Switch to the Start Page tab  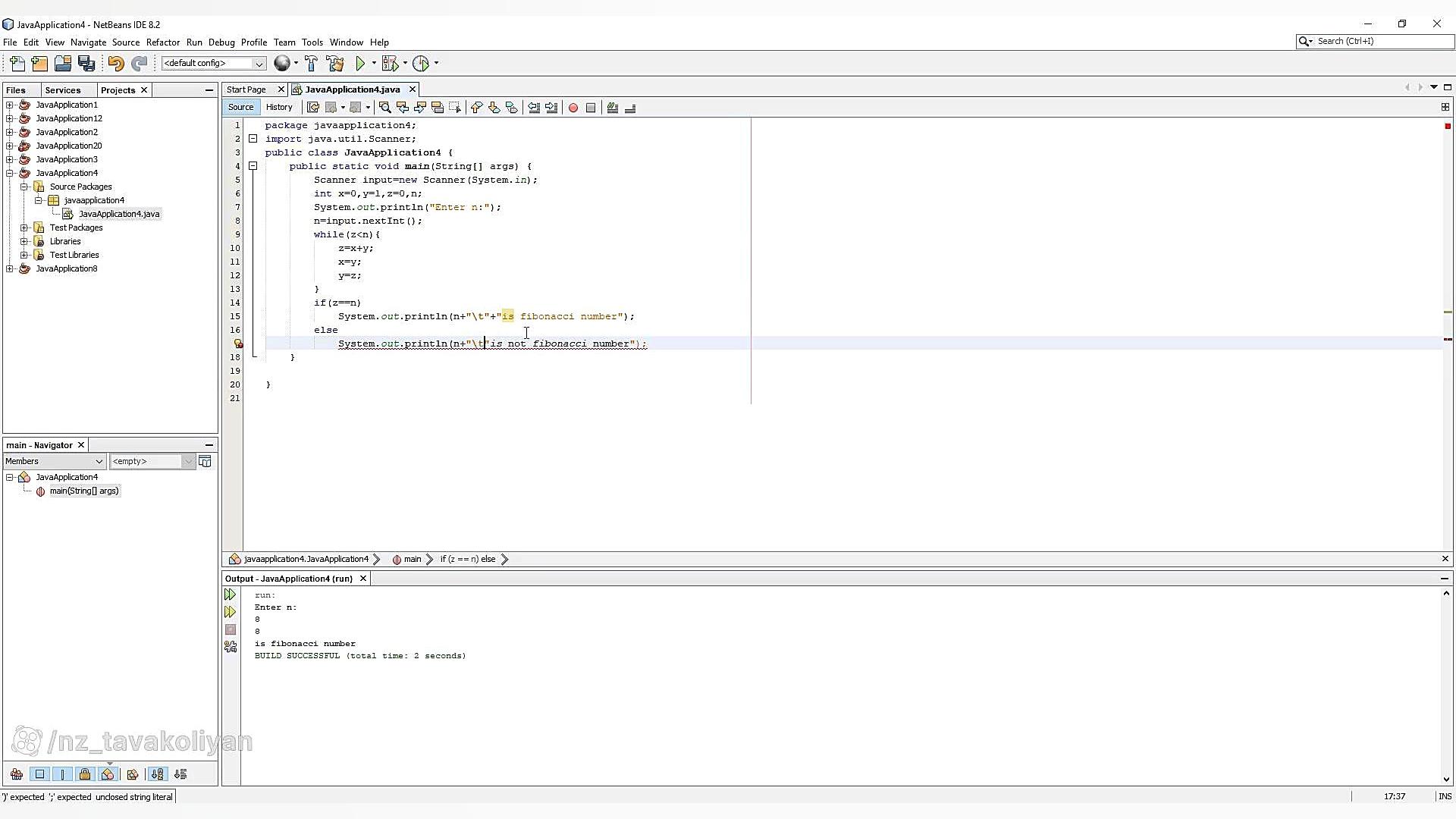click(x=246, y=89)
